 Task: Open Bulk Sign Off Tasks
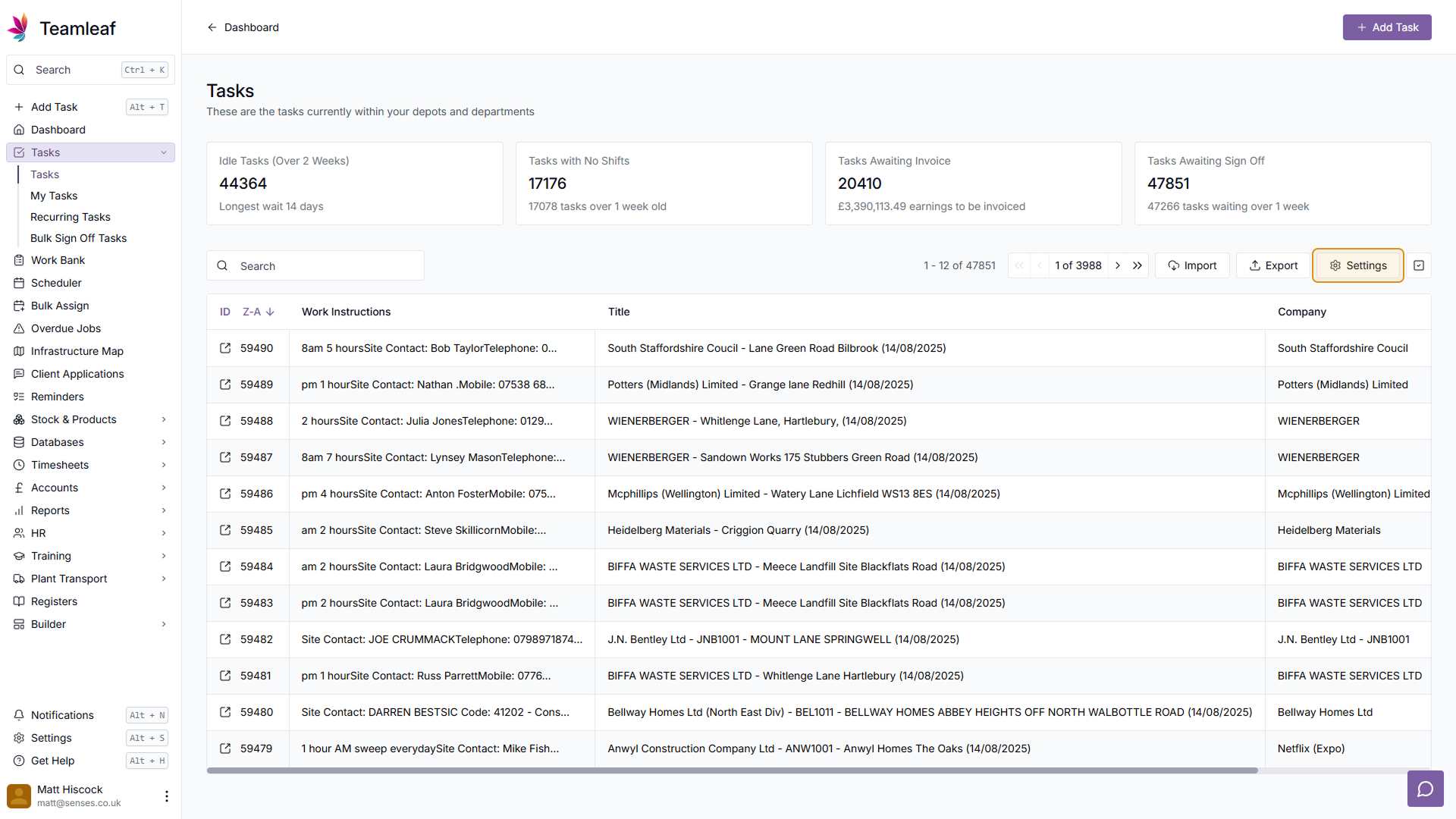[x=79, y=238]
